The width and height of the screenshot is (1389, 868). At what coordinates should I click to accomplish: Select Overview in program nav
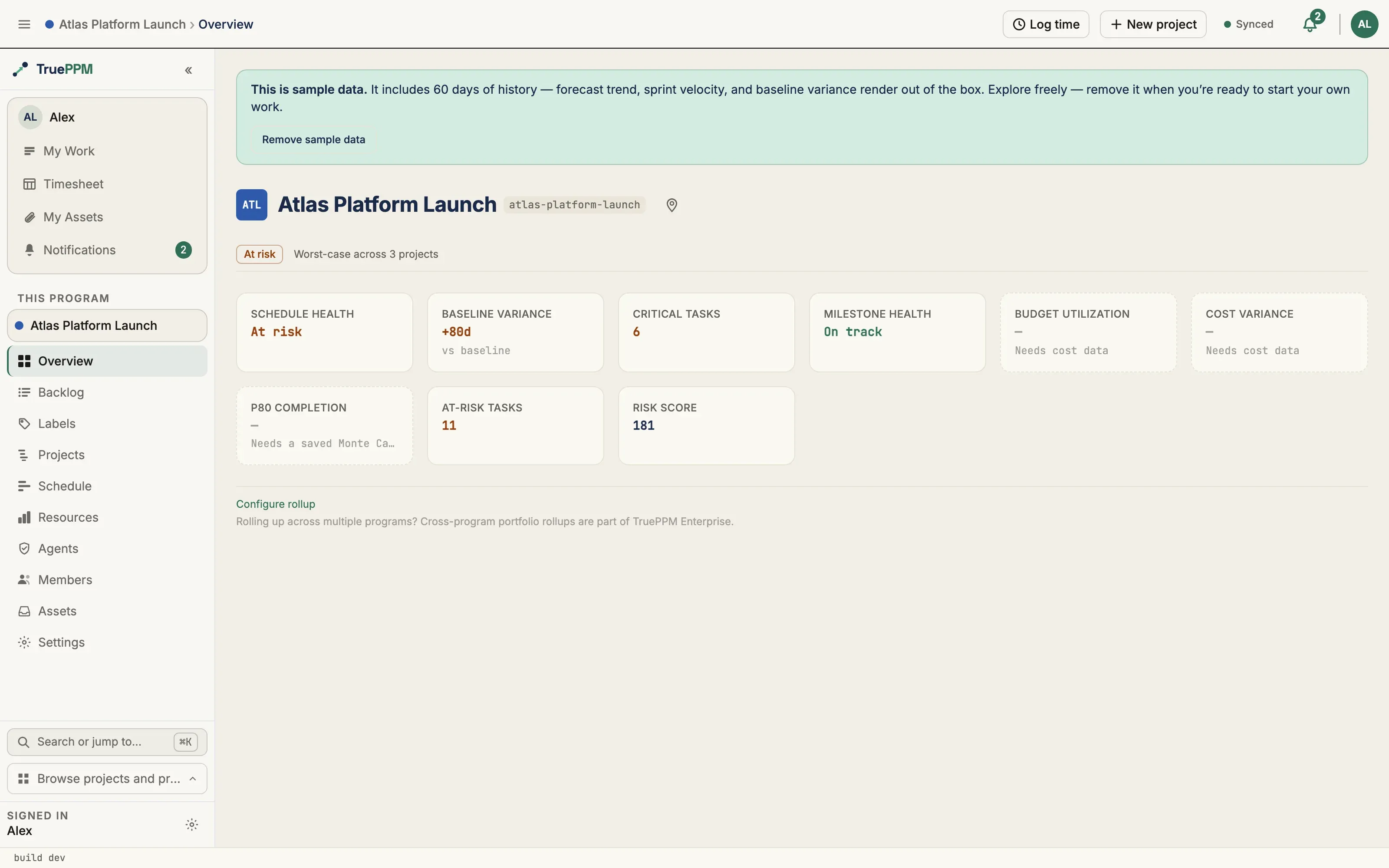[107, 361]
